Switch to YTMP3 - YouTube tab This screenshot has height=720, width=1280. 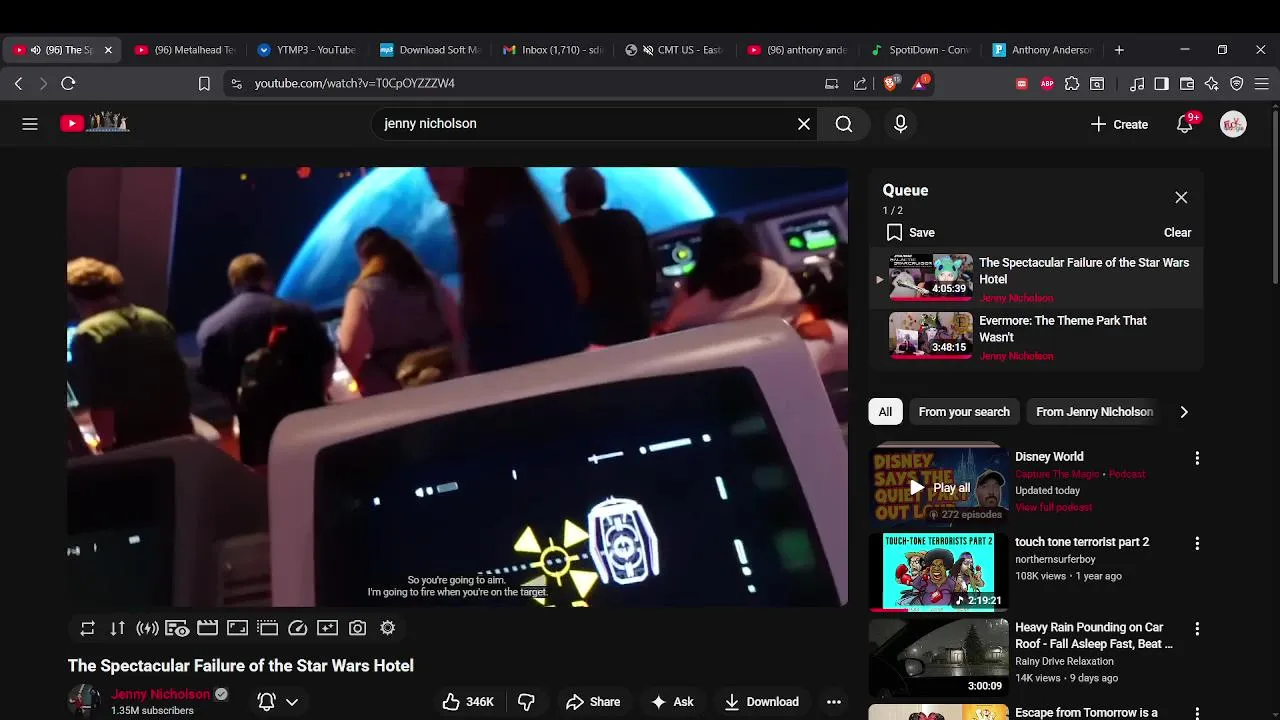click(x=306, y=49)
